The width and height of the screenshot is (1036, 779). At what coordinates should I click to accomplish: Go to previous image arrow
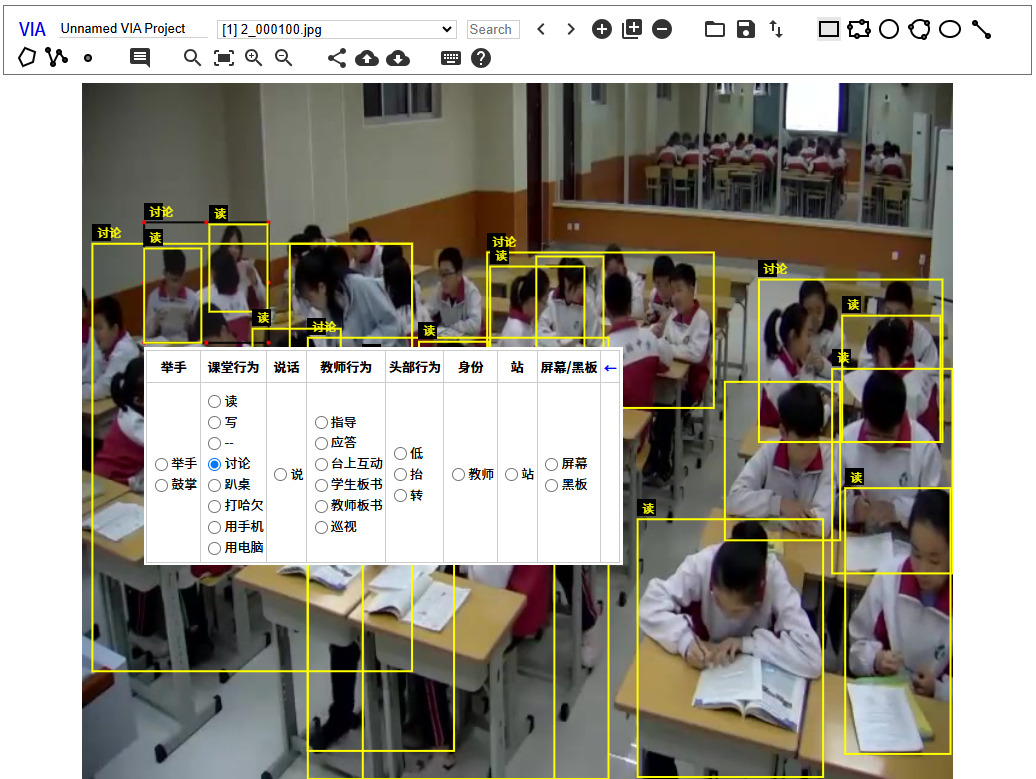click(541, 29)
